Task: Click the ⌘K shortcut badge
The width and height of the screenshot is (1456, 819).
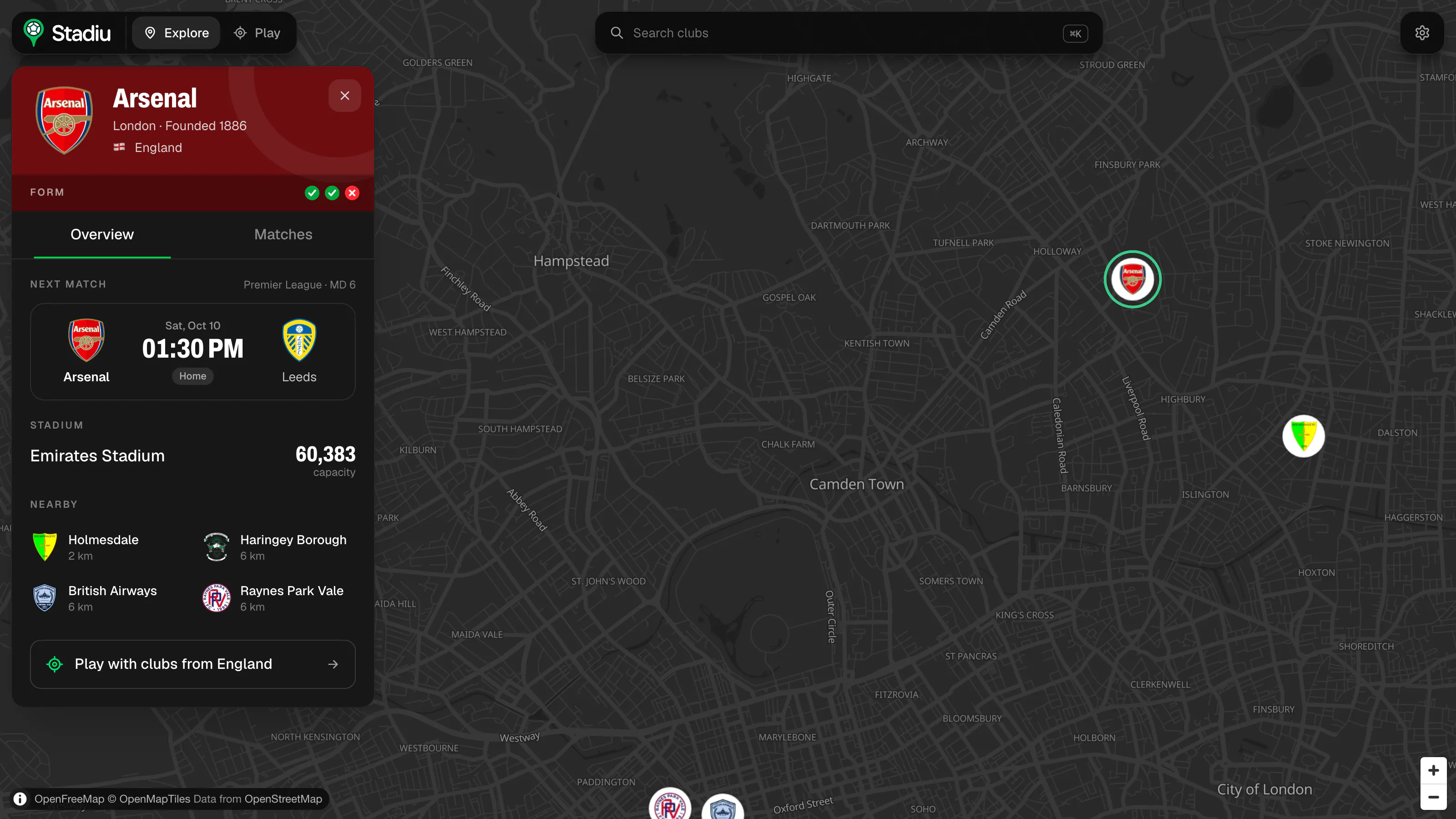Action: (x=1075, y=33)
